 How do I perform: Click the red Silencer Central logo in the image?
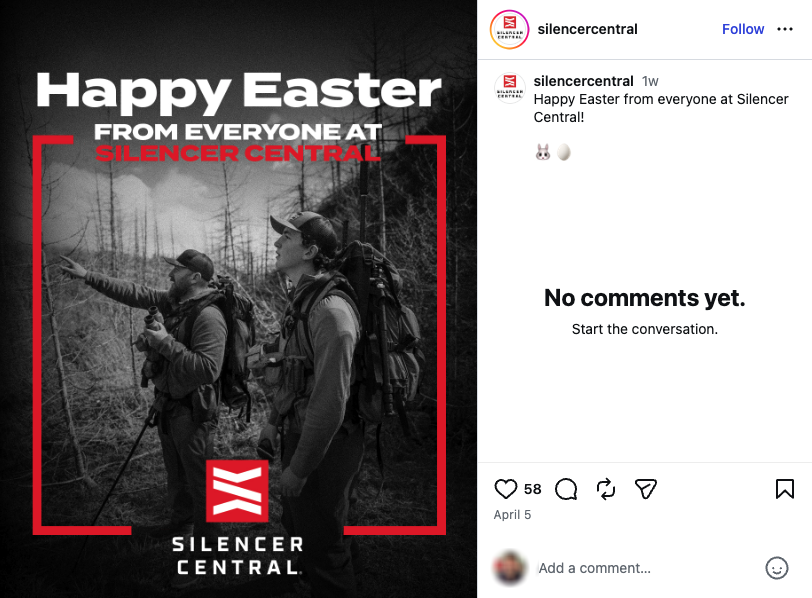click(x=237, y=491)
